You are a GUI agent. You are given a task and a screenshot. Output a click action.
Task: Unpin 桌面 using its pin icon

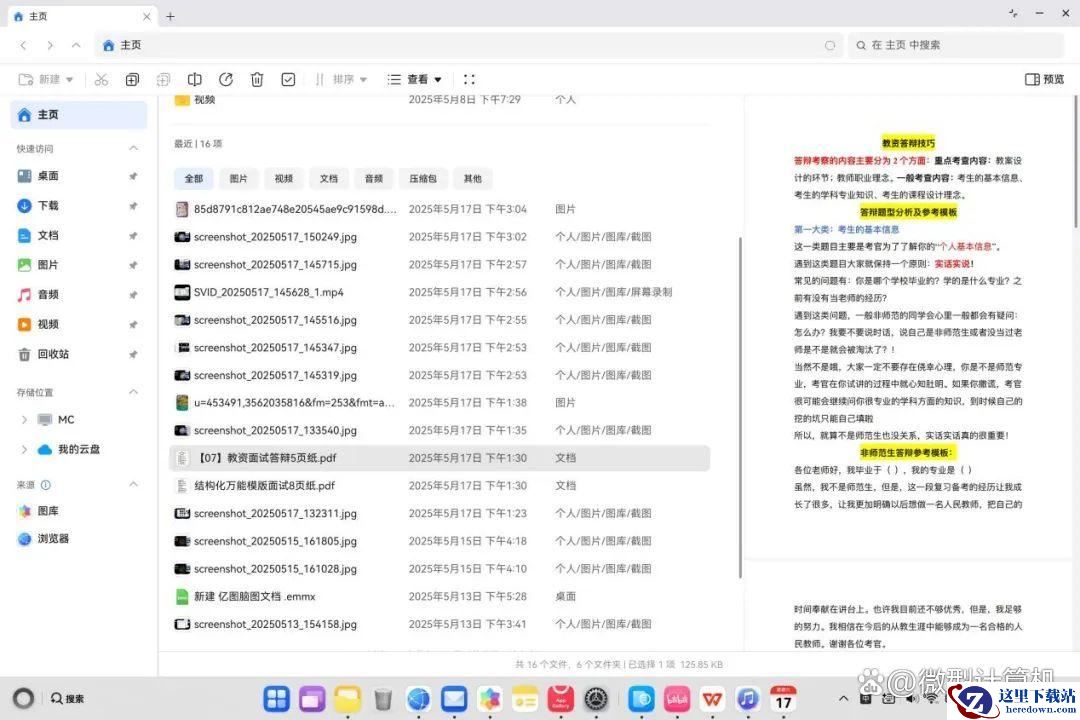(x=133, y=176)
